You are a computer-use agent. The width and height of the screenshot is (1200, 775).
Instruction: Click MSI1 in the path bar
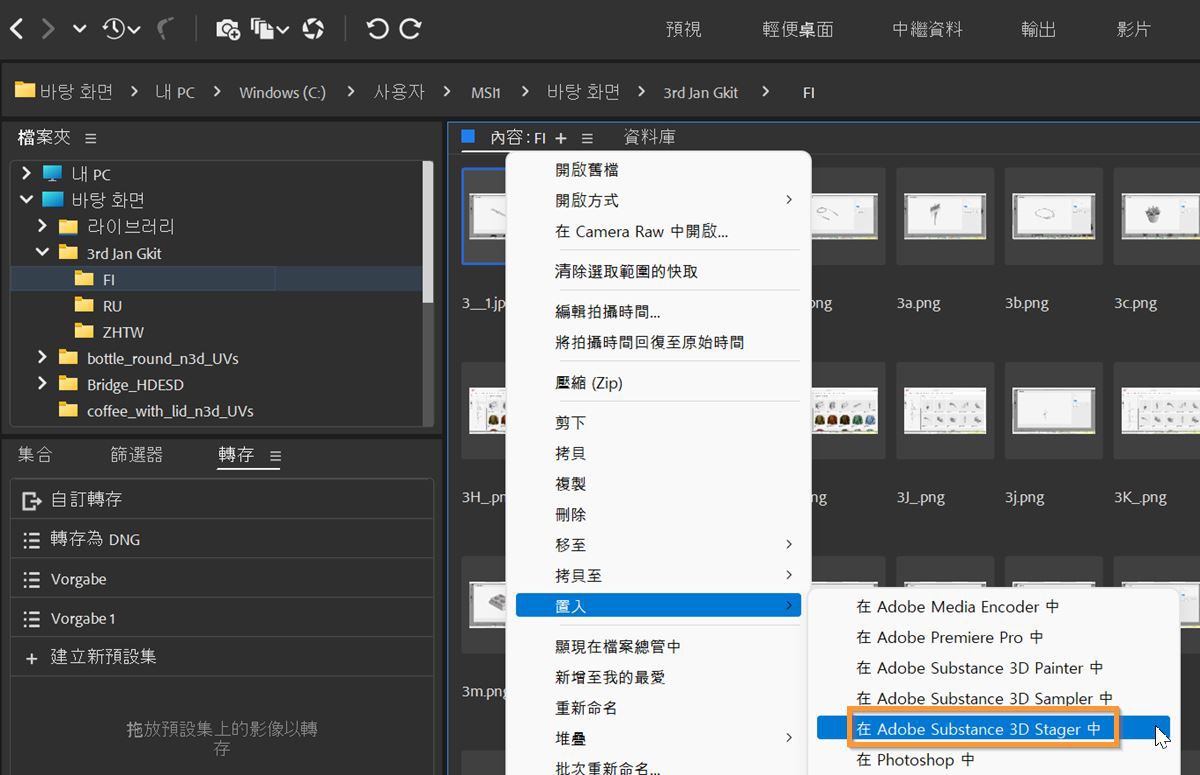pyautogui.click(x=485, y=92)
